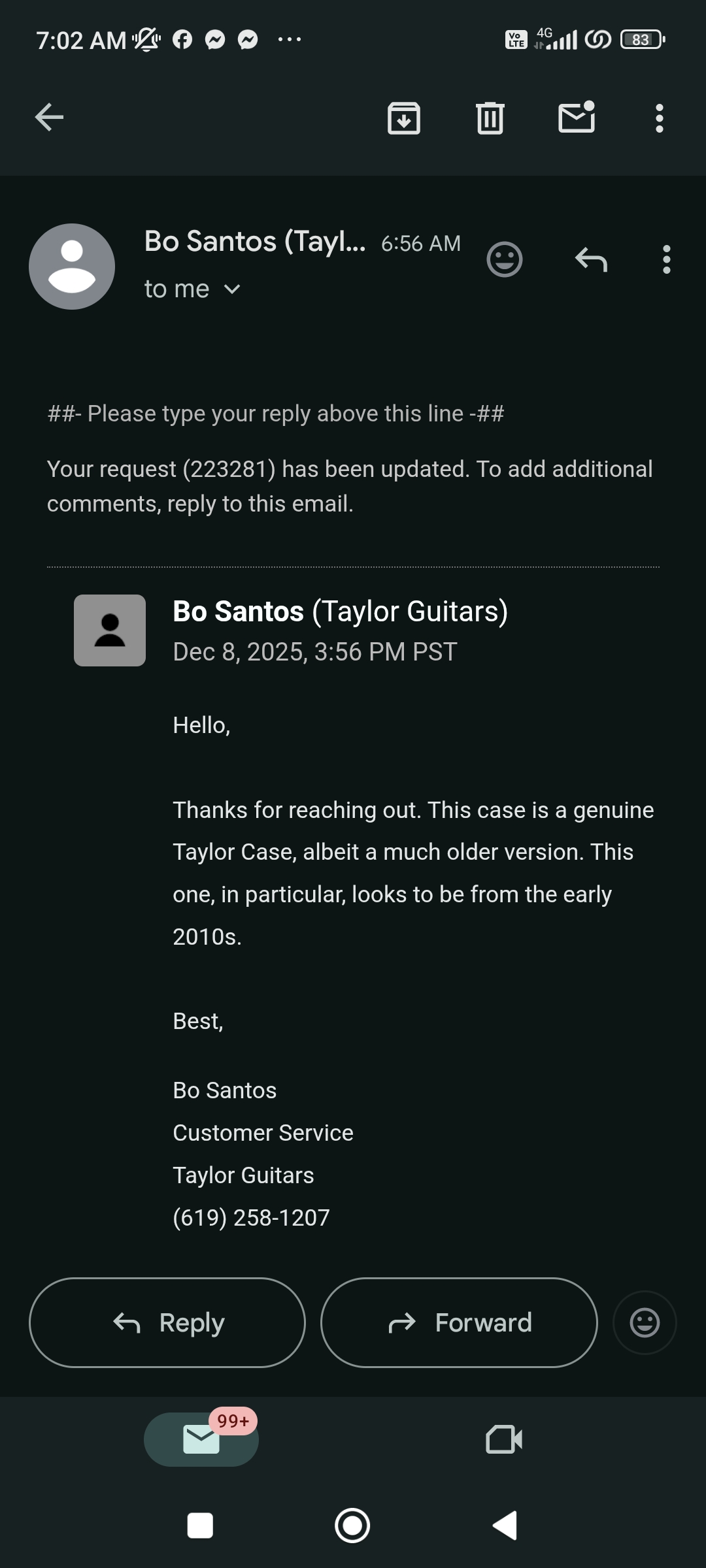Tap Taylor Guitars phone number (619) 258-1207
706x1568 pixels.
252,1218
